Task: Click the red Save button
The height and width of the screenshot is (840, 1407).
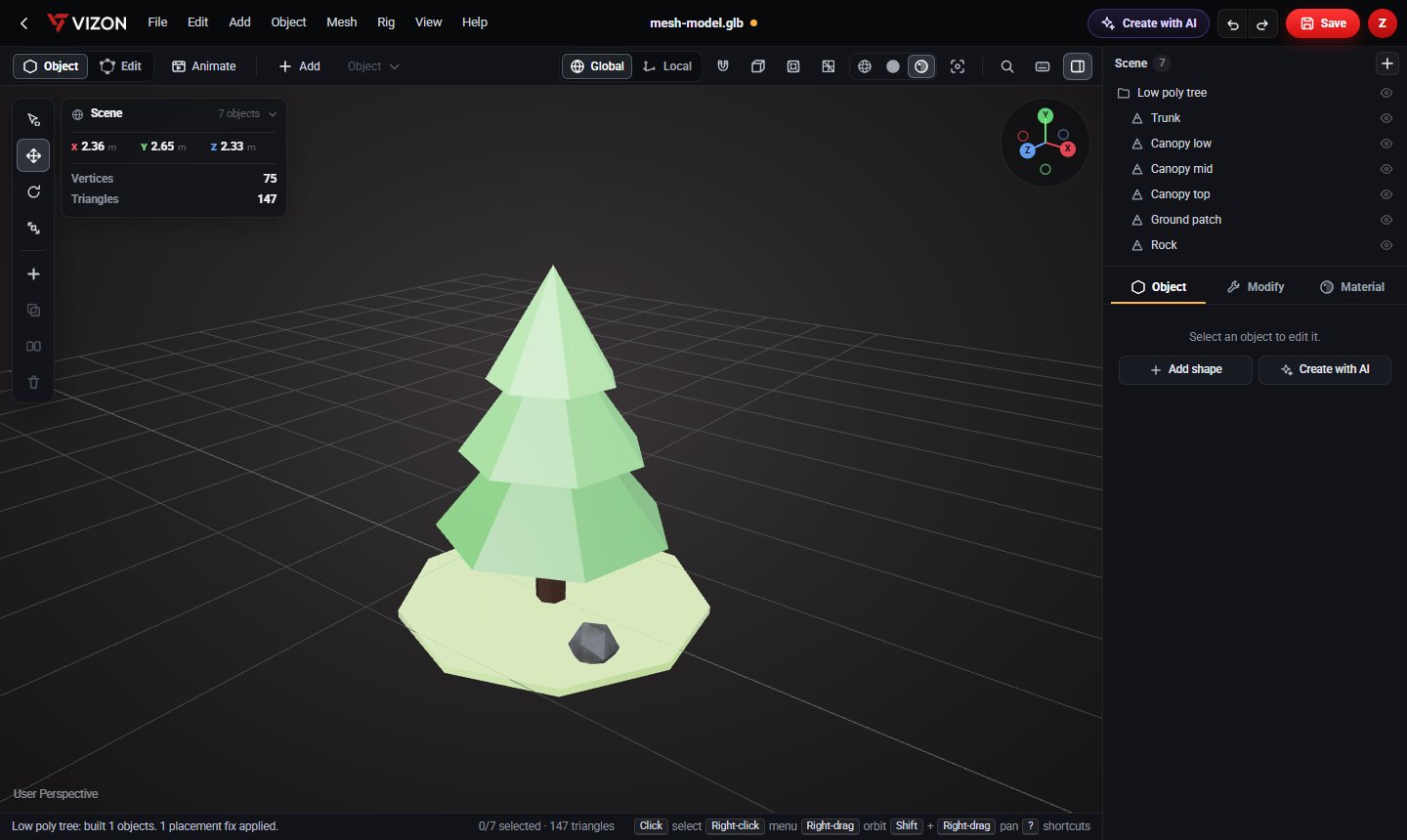Action: pyautogui.click(x=1323, y=23)
